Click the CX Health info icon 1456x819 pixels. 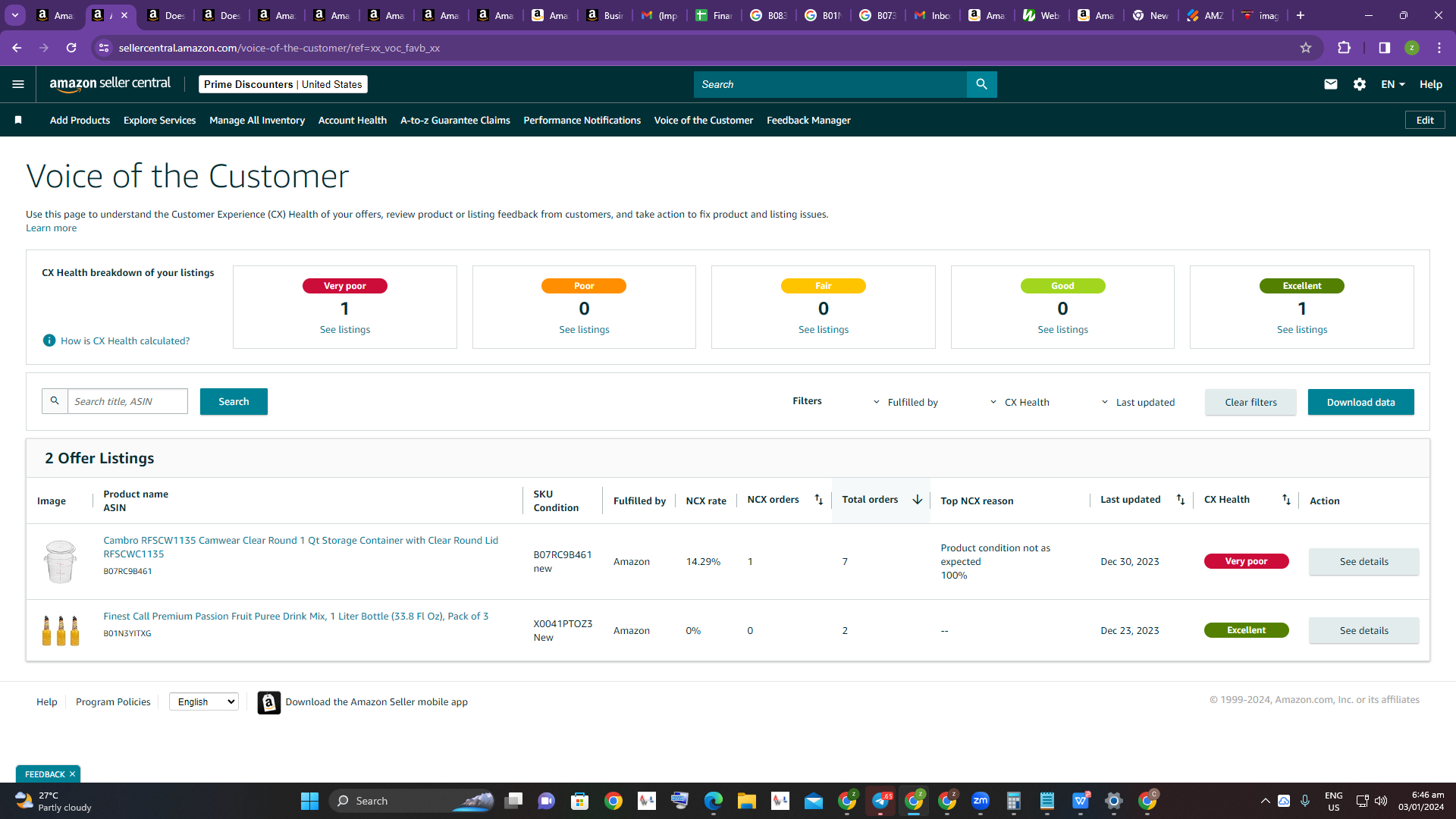pos(49,340)
